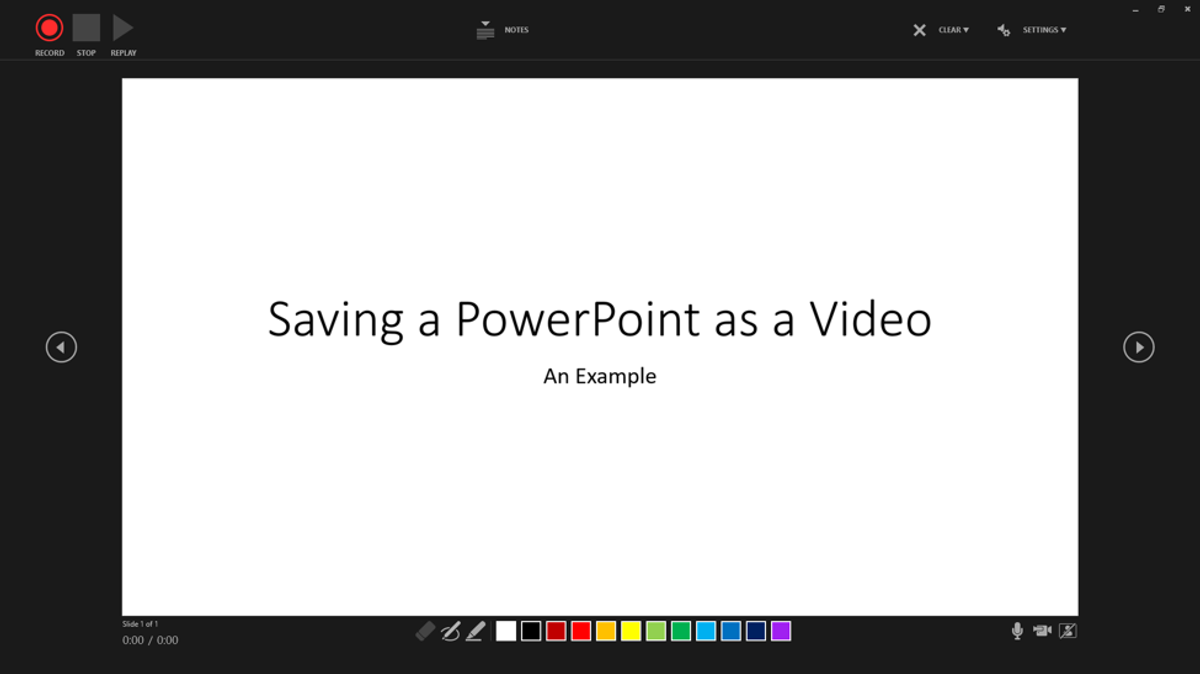Screen dimensions: 1200x674
Task: Toggle the camera on or off
Action: pos(1042,631)
